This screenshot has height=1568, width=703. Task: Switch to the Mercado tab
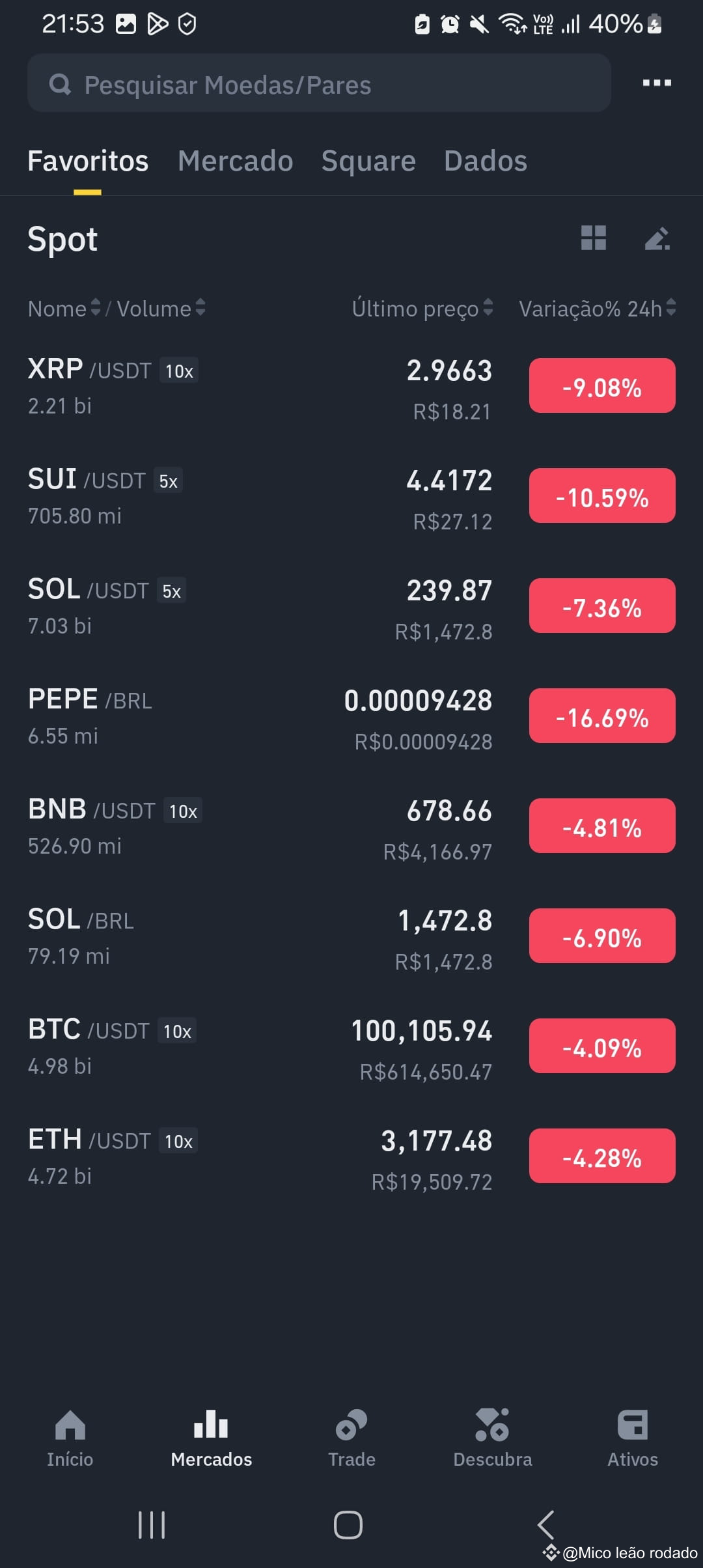pyautogui.click(x=236, y=161)
